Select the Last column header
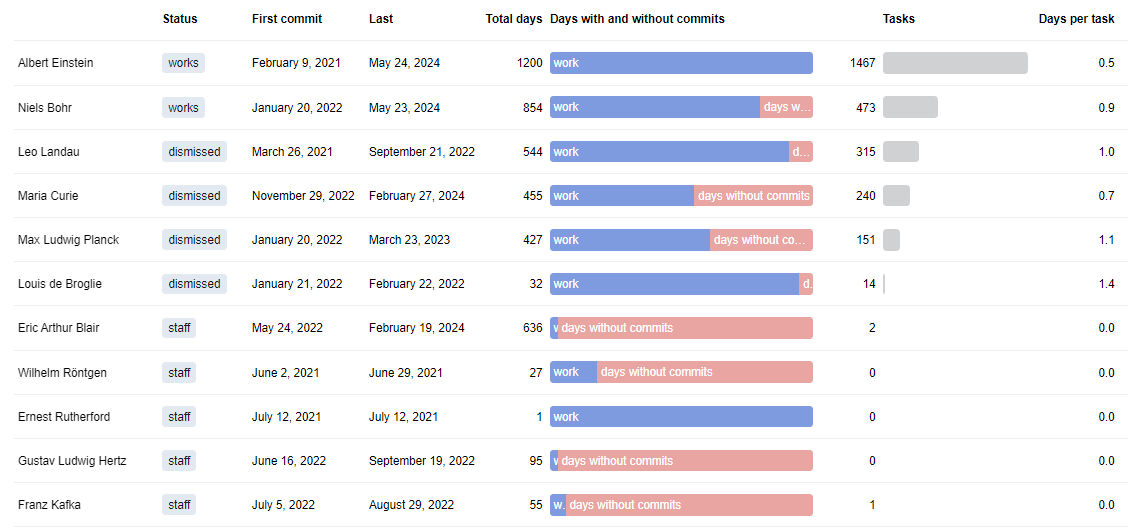Viewport: 1128px width, 528px height. point(381,19)
